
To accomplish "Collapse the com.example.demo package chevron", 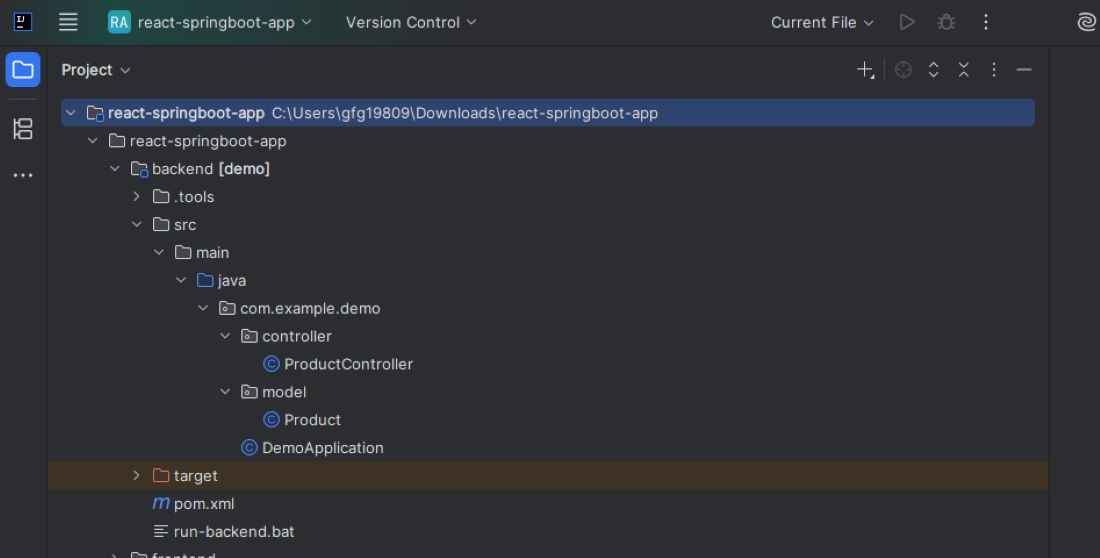I will [203, 308].
